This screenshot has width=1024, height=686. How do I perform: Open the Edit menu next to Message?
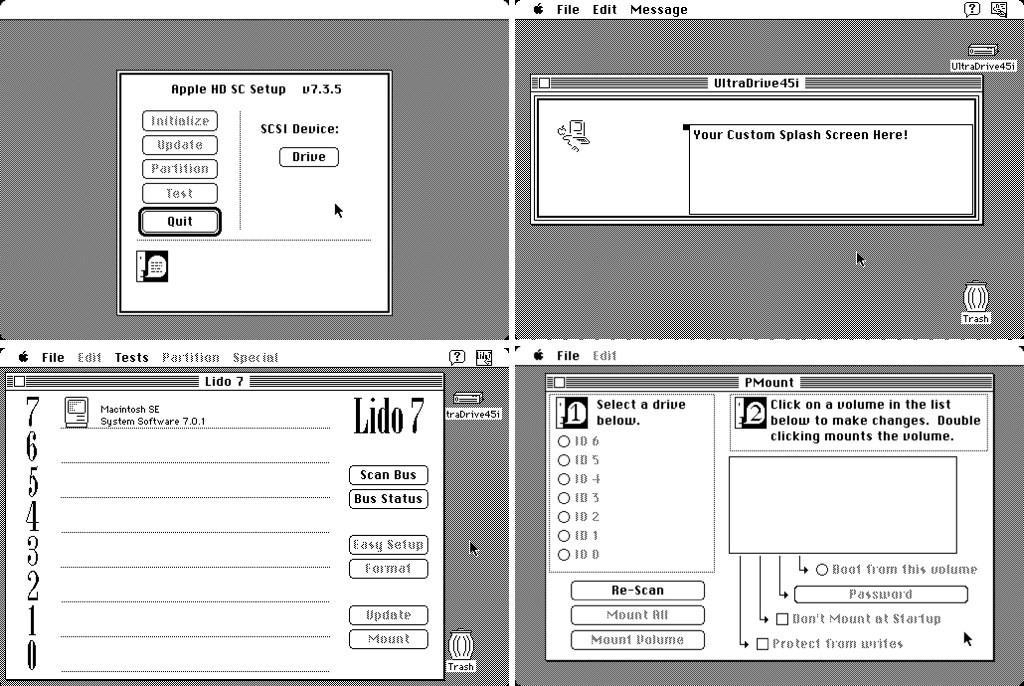point(604,9)
